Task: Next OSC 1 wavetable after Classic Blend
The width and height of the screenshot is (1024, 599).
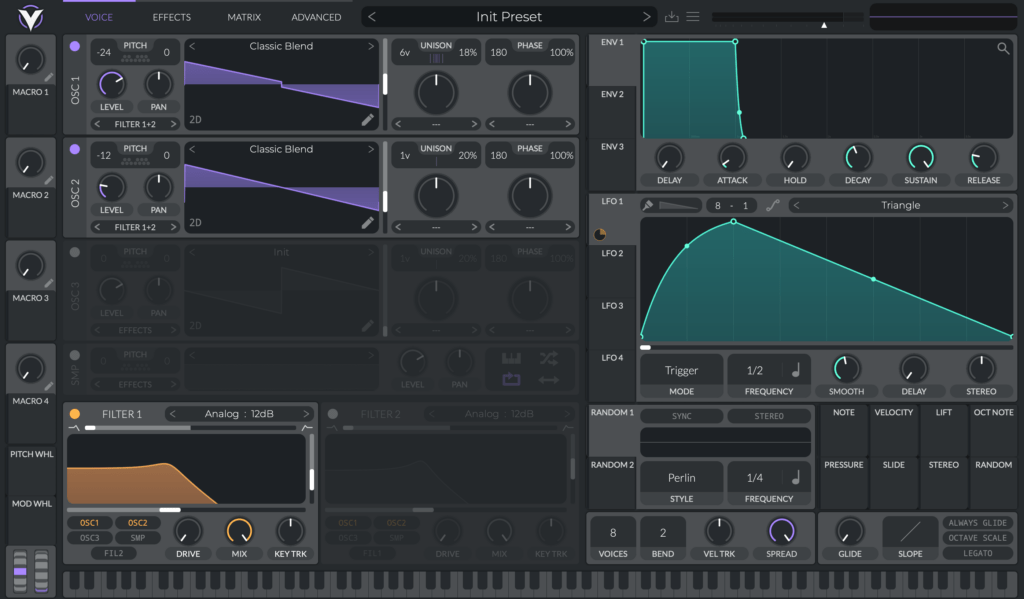Action: (370, 46)
